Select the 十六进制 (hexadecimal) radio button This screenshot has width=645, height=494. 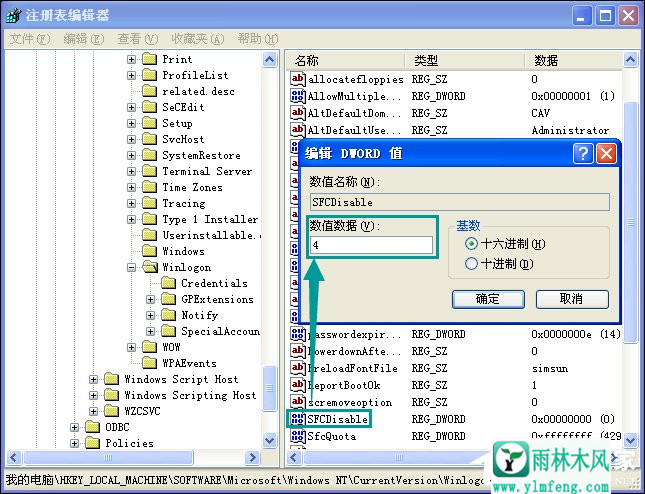click(471, 244)
